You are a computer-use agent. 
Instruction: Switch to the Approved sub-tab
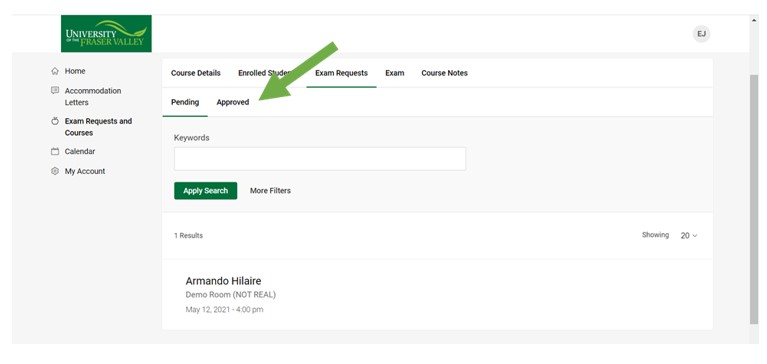pyautogui.click(x=233, y=102)
